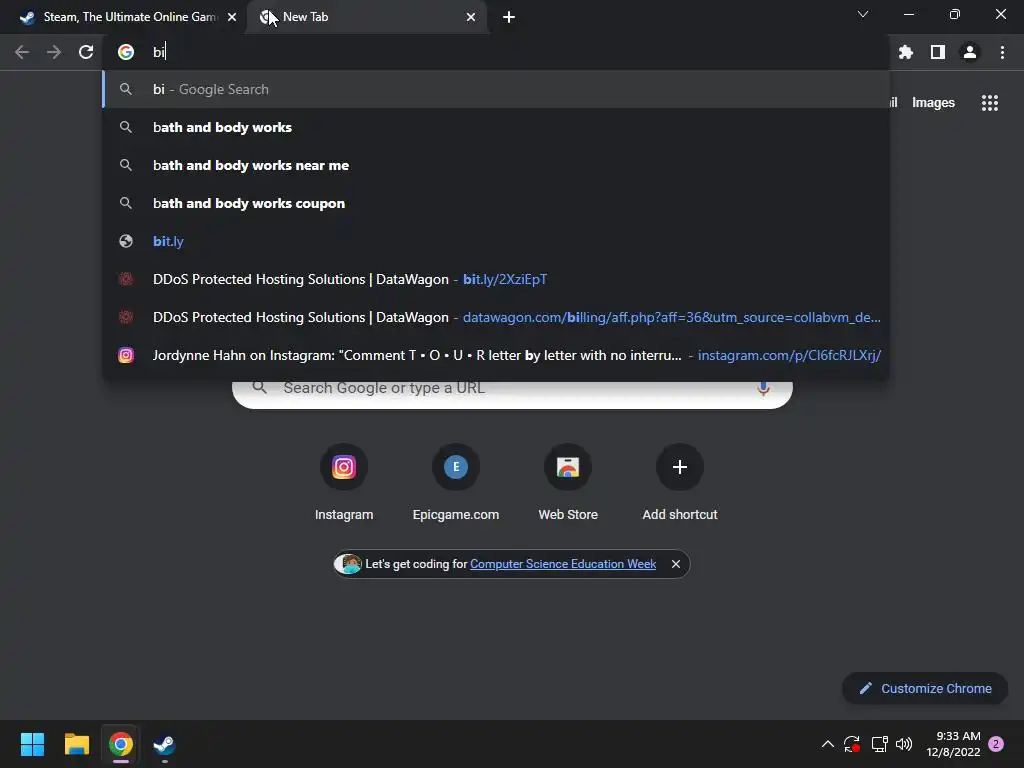Open a new tab with the plus button
1024x768 pixels.
509,17
